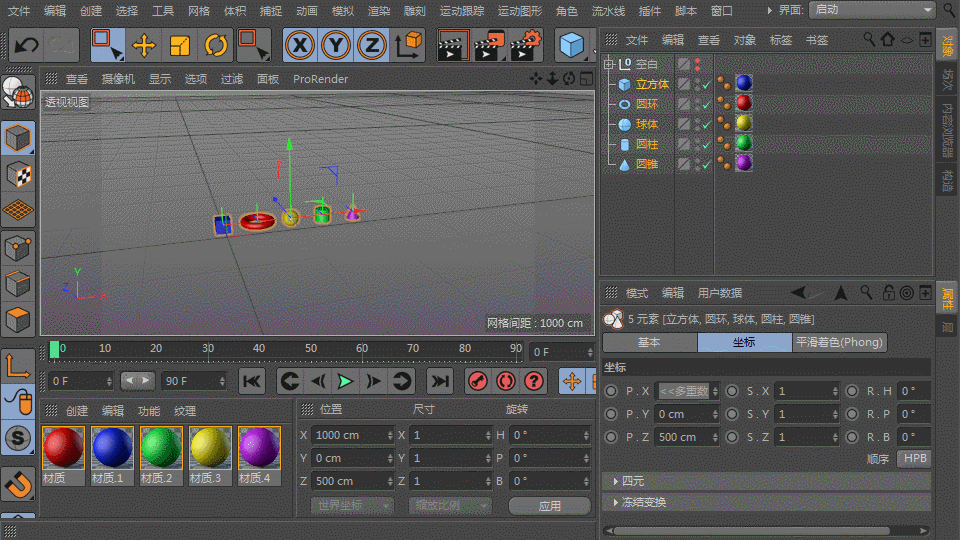Render the current view clapperboard
Screen dimensions: 960x540
click(452, 45)
